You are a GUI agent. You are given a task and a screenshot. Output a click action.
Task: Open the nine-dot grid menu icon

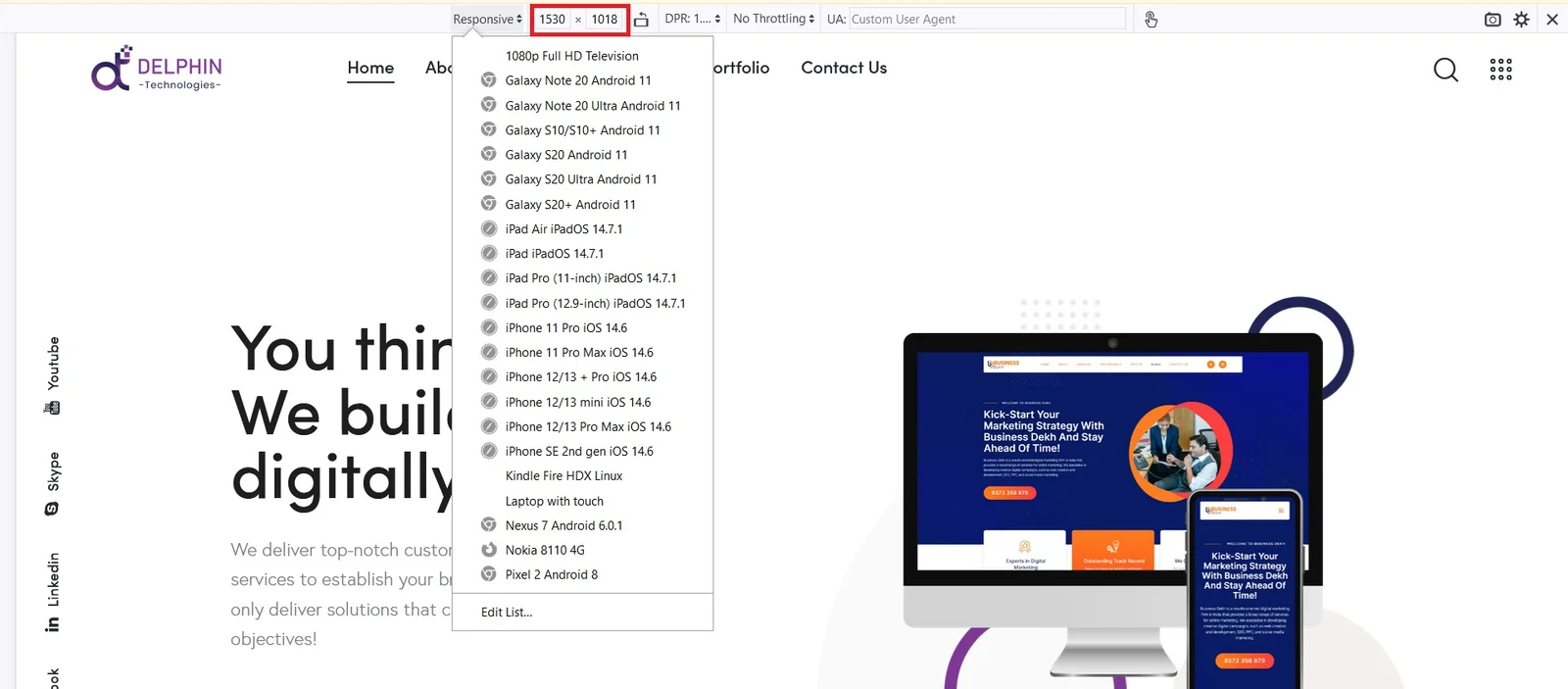[1500, 69]
